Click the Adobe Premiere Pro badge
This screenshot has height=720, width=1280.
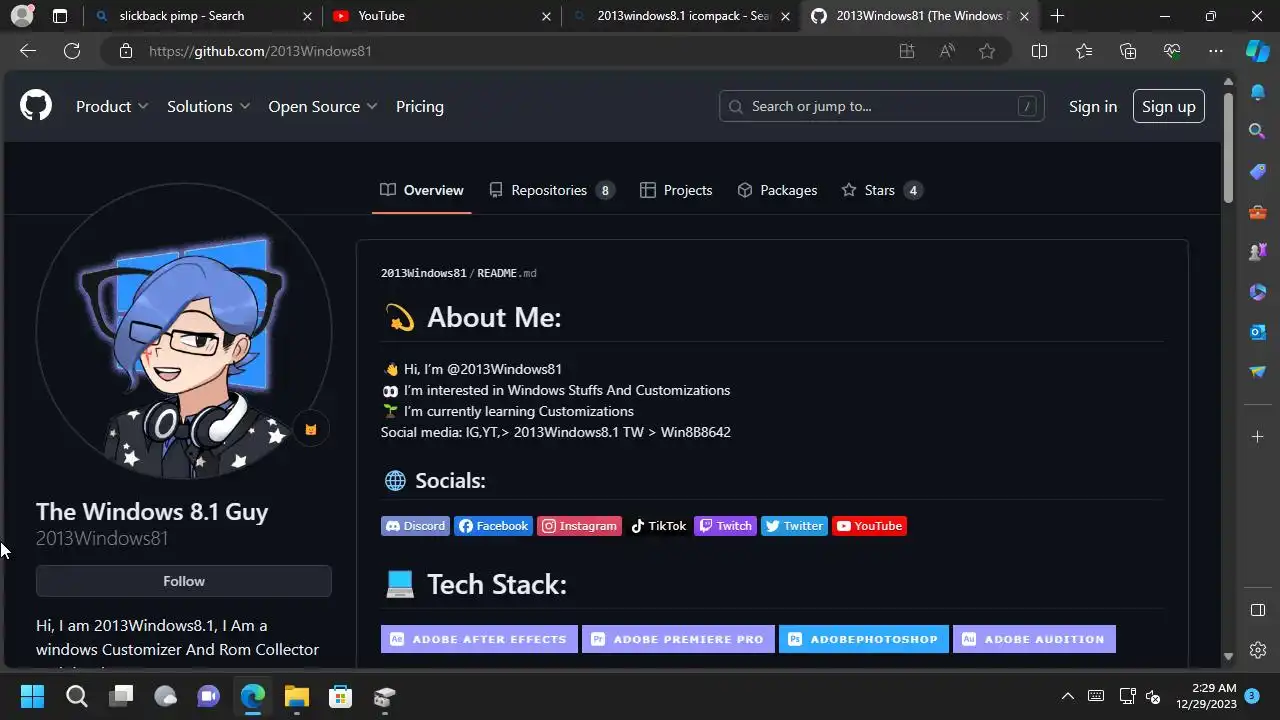(x=679, y=639)
